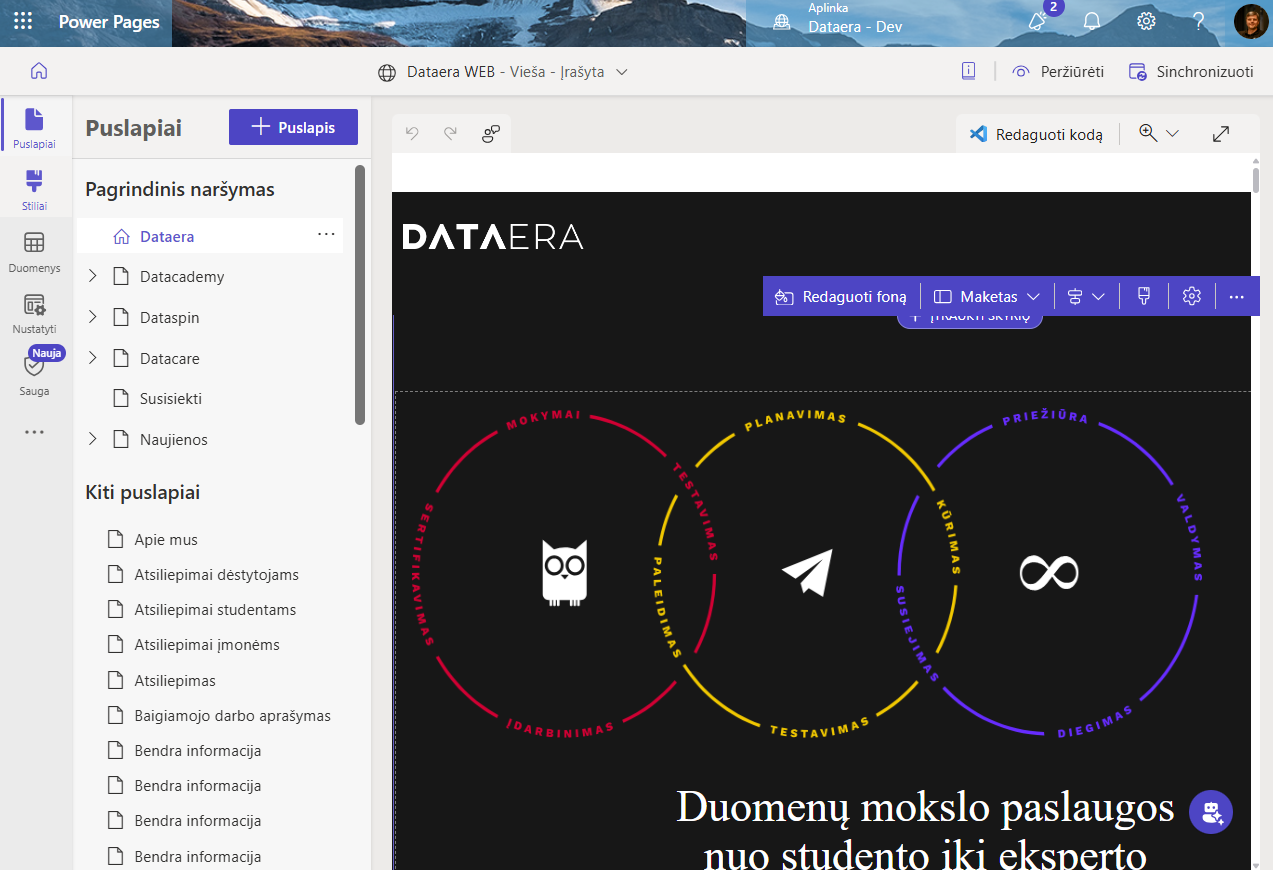
Task: Open more options for Dataera page
Action: coord(326,234)
